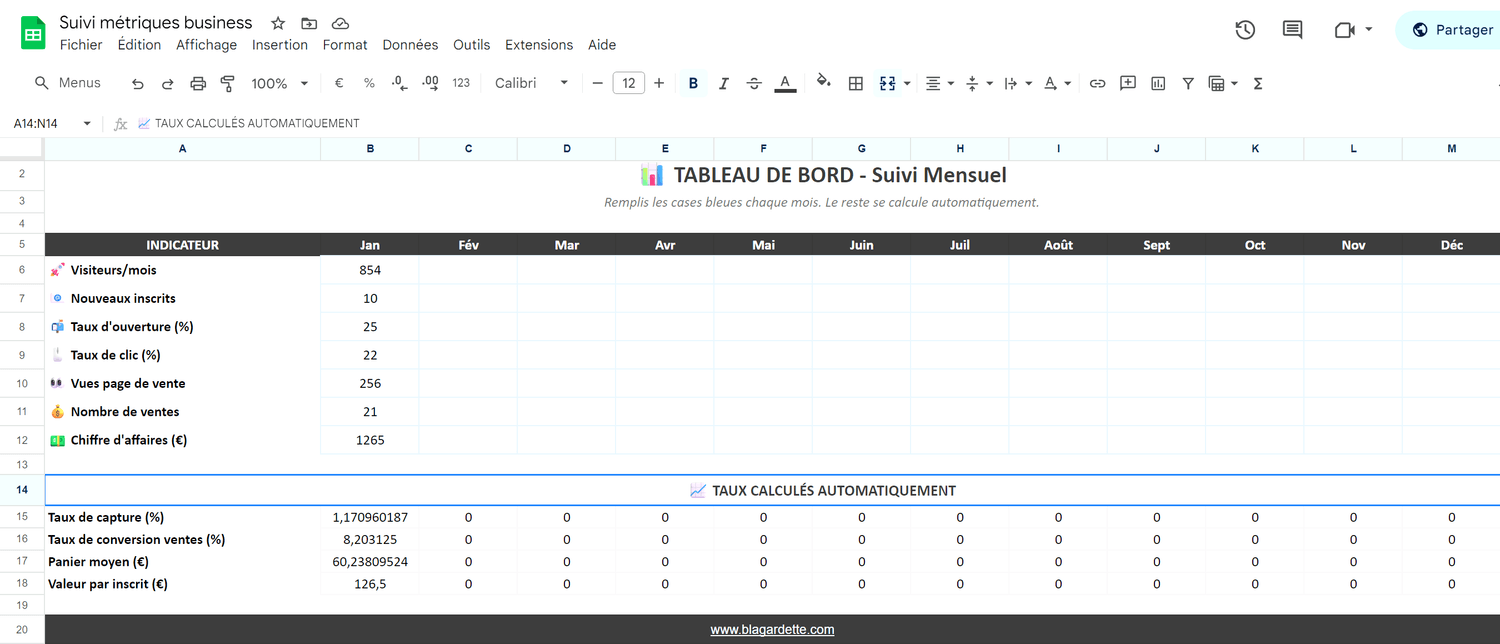The image size is (1500, 644).
Task: Apply percent format to selection
Action: [369, 83]
